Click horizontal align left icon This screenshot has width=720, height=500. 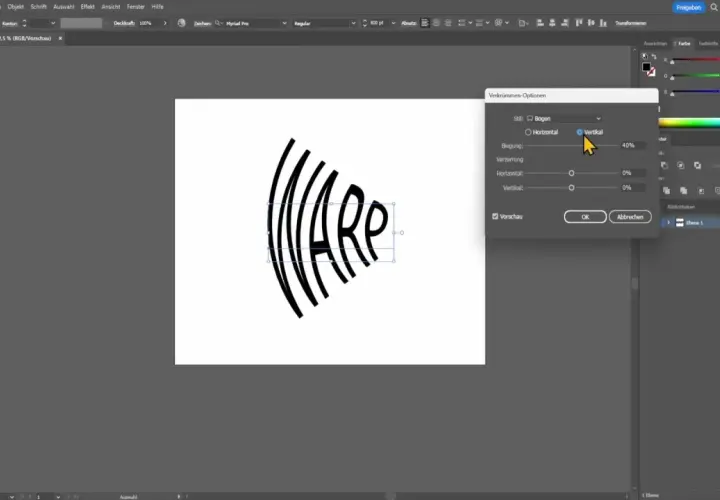click(x=540, y=23)
